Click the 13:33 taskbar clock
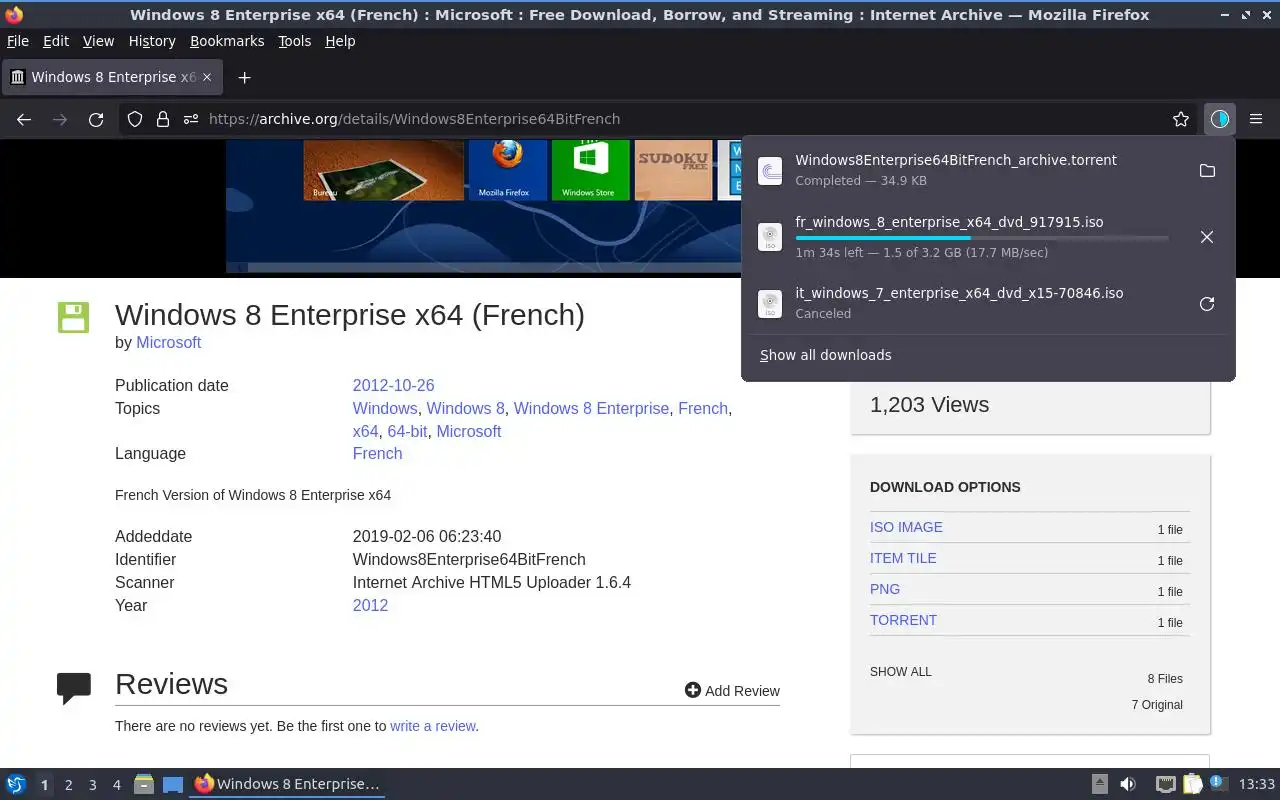 click(x=1256, y=784)
